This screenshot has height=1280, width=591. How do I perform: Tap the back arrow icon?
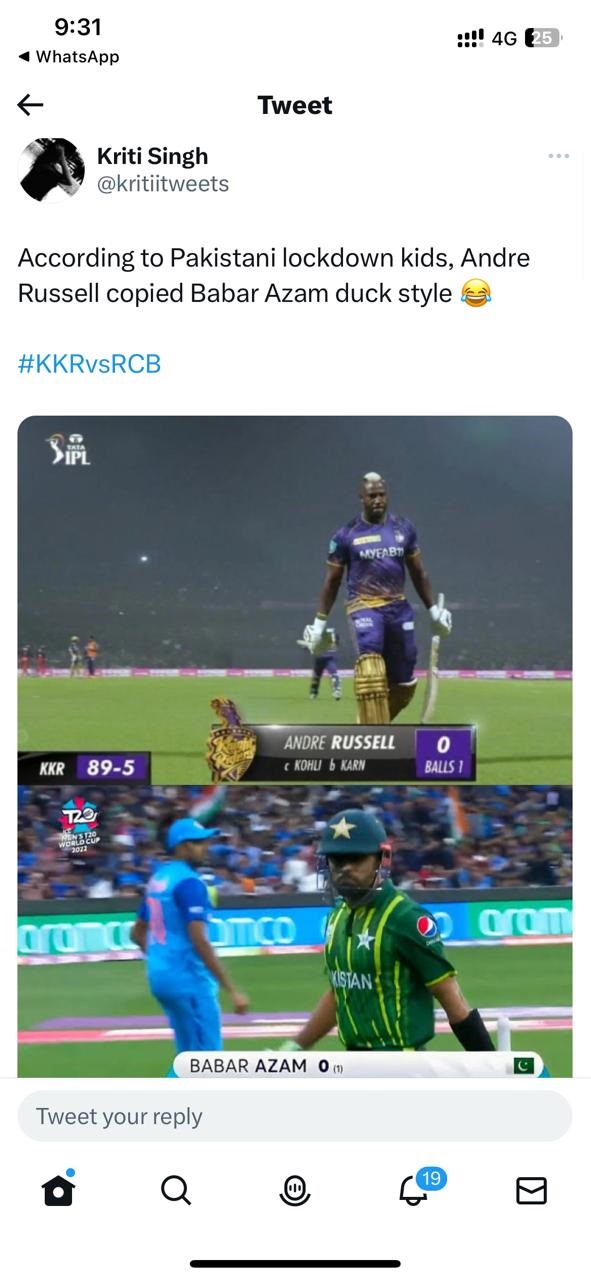tap(31, 105)
